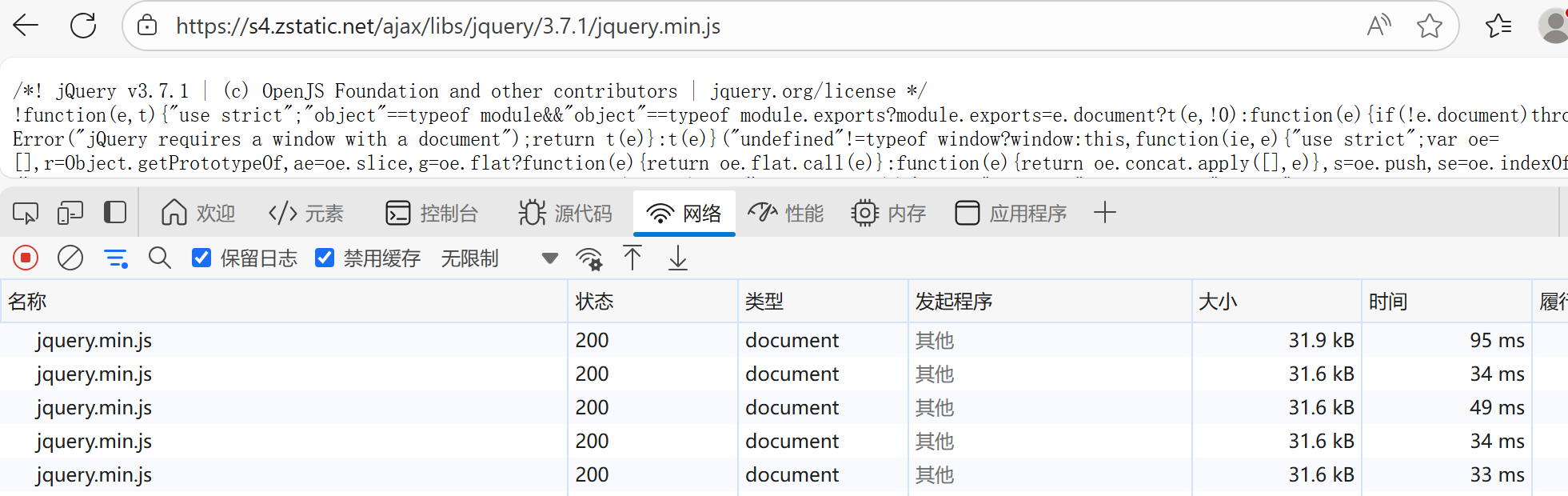Clear the network log
This screenshot has width=1568, height=496.
pyautogui.click(x=70, y=258)
